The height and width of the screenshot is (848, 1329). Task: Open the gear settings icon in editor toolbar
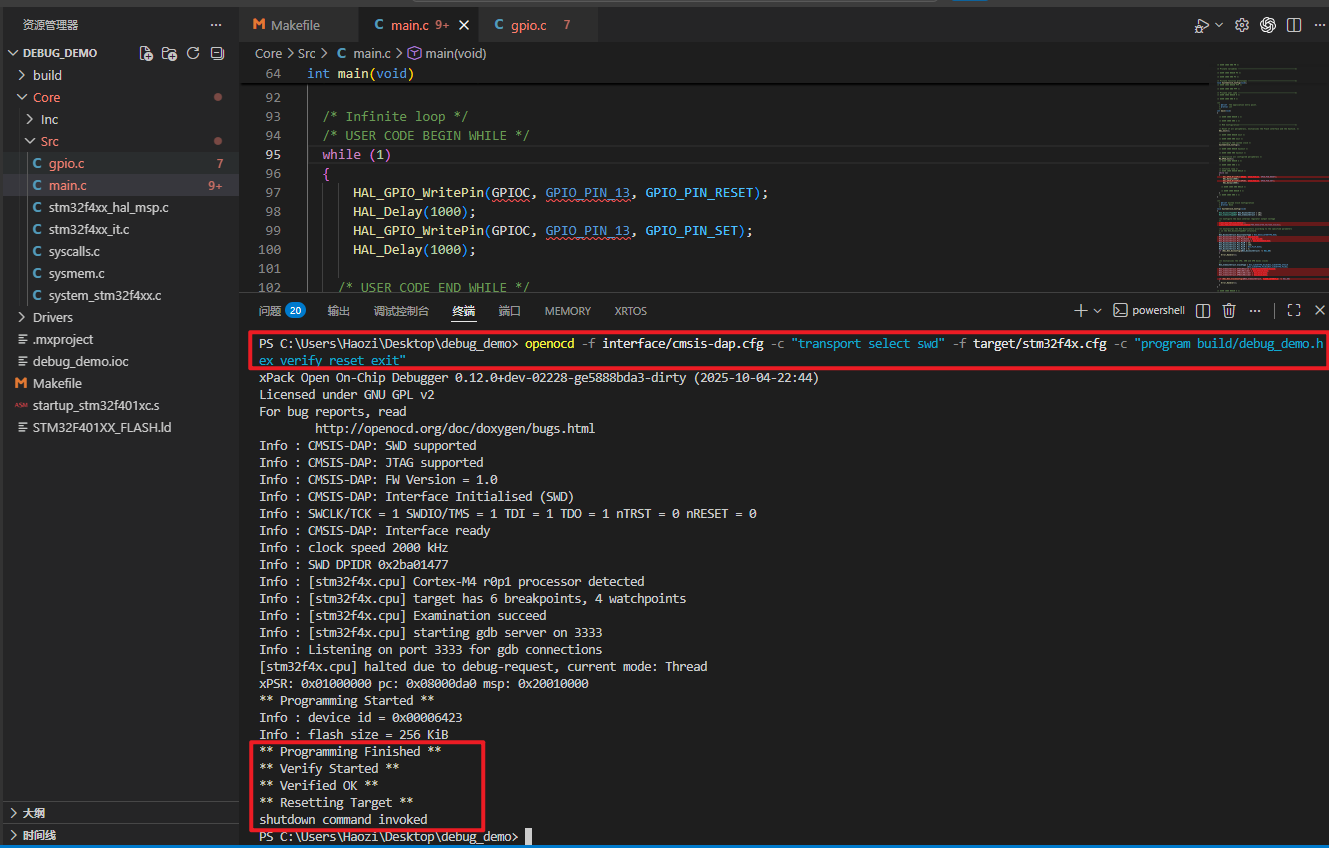tap(1242, 25)
